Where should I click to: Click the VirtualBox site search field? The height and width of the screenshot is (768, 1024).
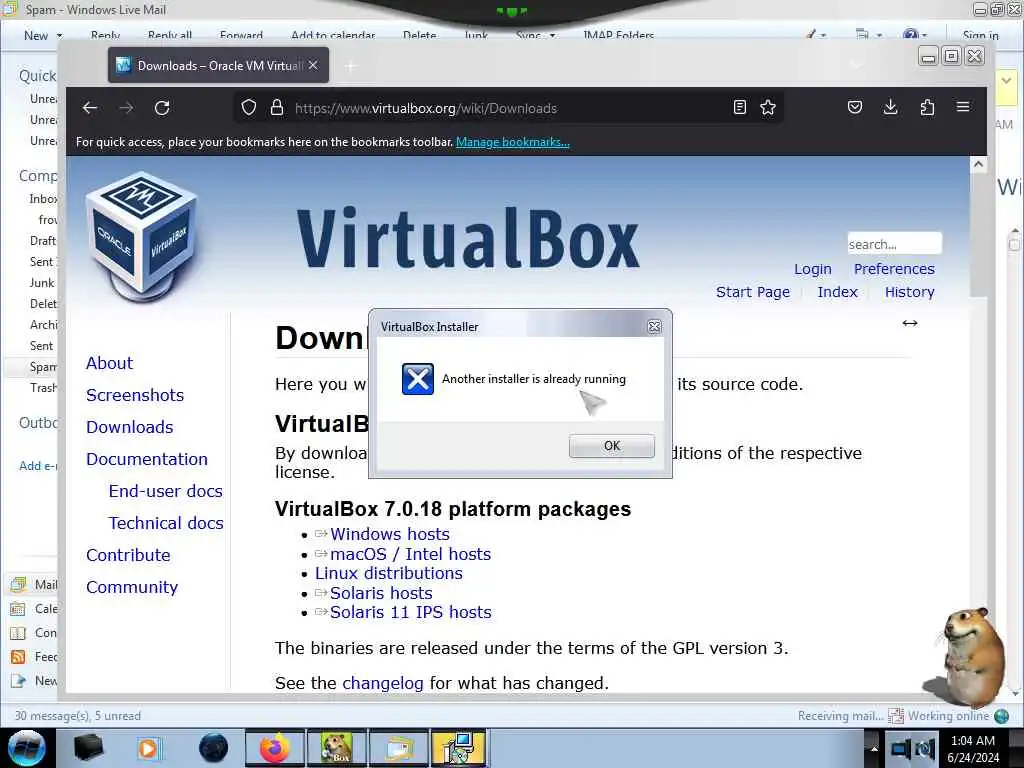pyautogui.click(x=894, y=244)
